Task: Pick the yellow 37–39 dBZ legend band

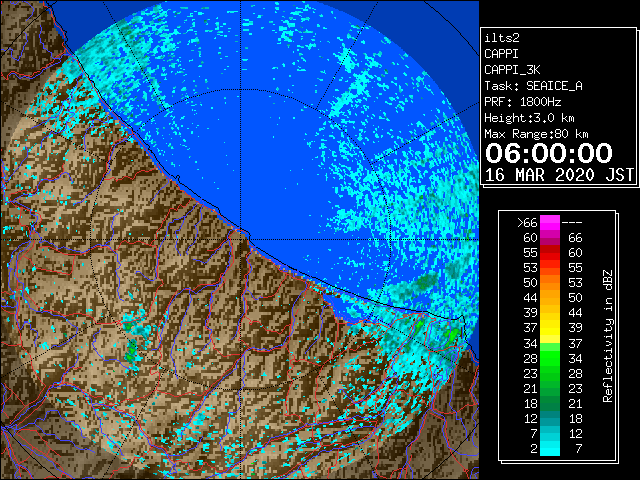Action: coord(550,328)
